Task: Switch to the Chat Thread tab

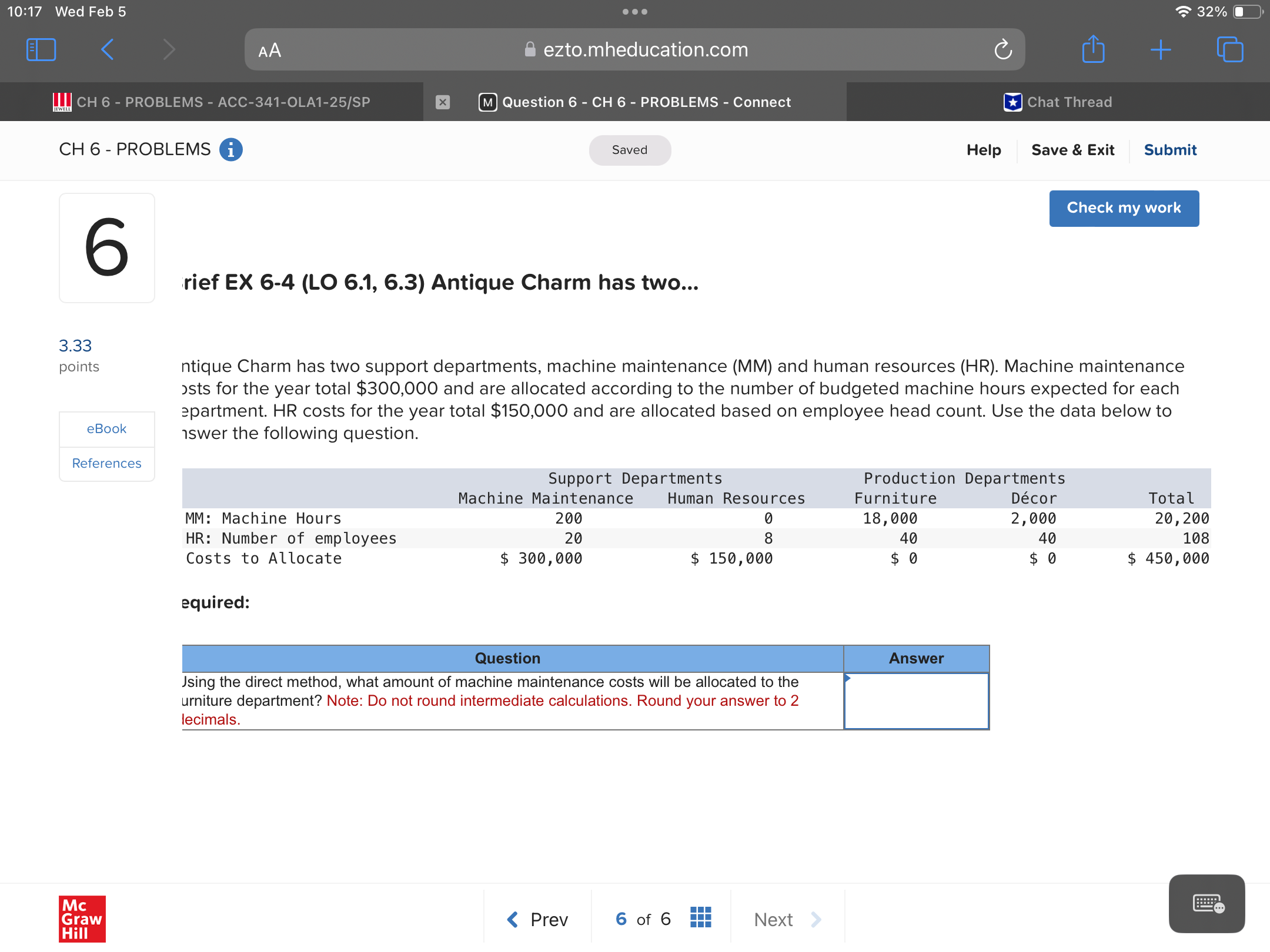Action: [x=1058, y=102]
